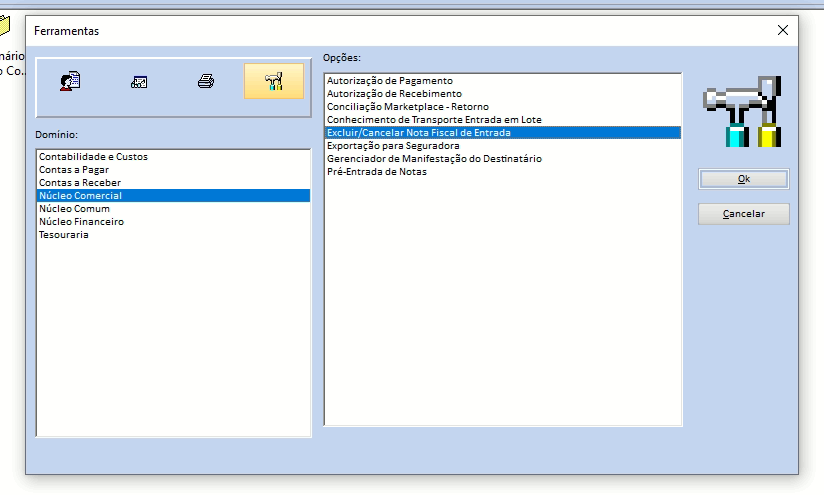Choose Conhecimento de Transporte Entrada em Lote

[x=503, y=120]
